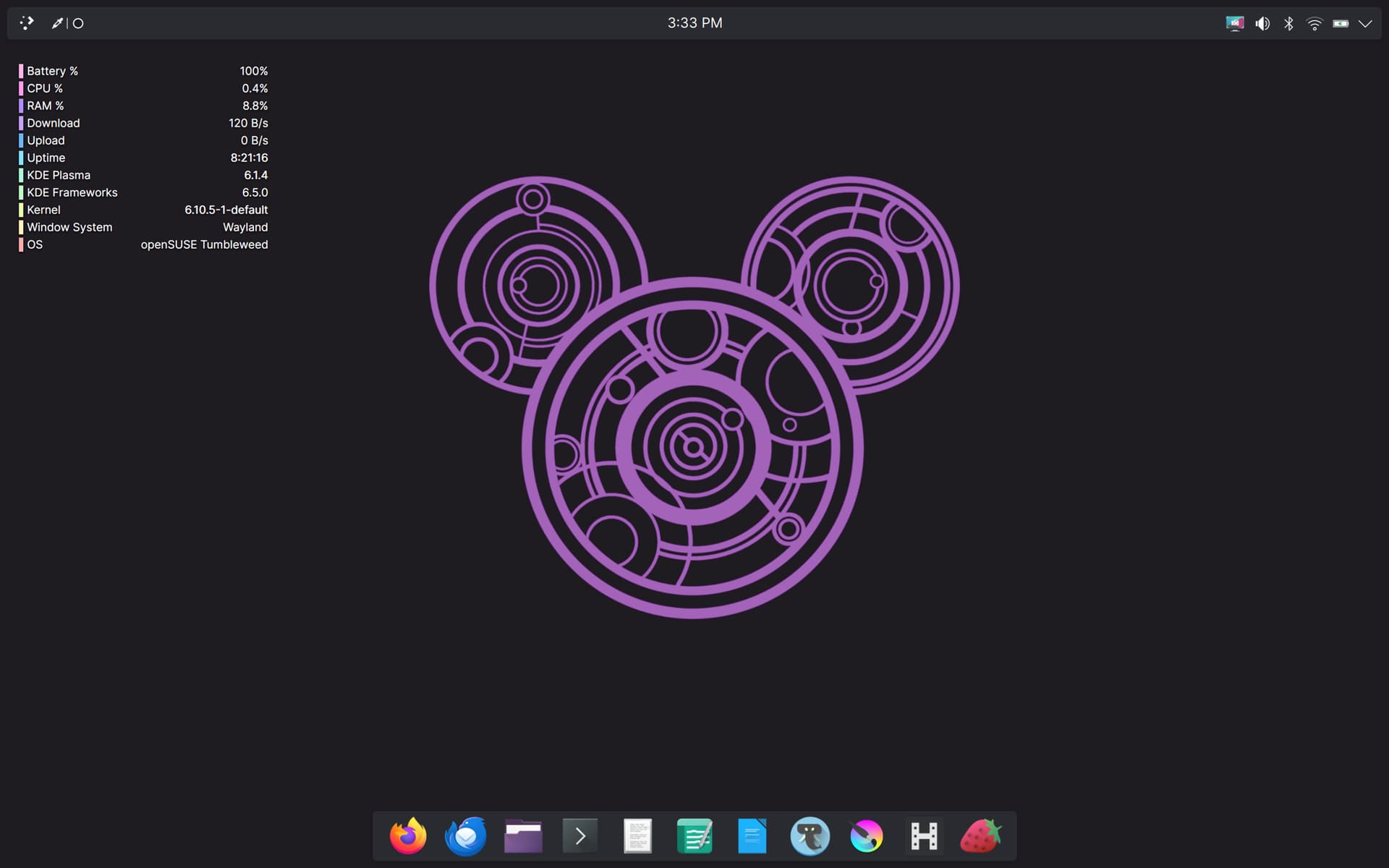1389x868 pixels.
Task: Click the 8.8% RAM value
Action: 255,106
